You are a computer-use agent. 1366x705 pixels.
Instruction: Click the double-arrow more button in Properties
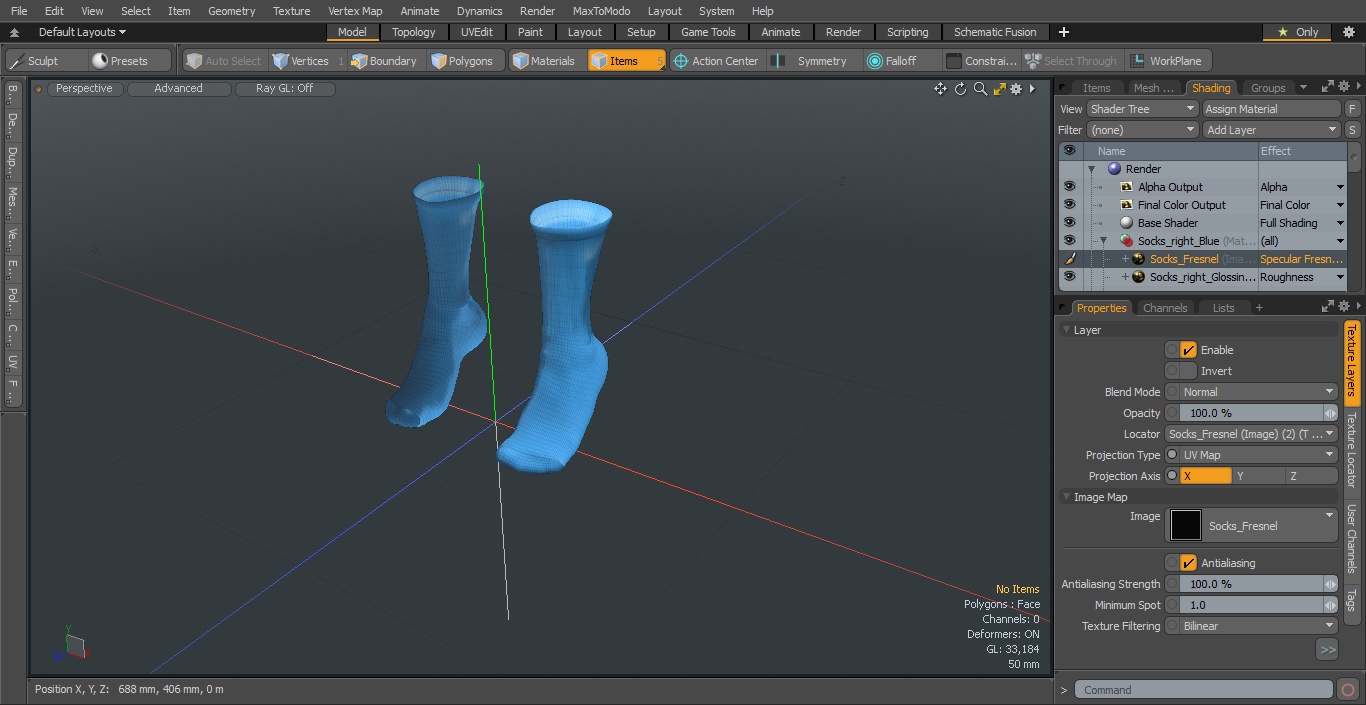coord(1327,650)
